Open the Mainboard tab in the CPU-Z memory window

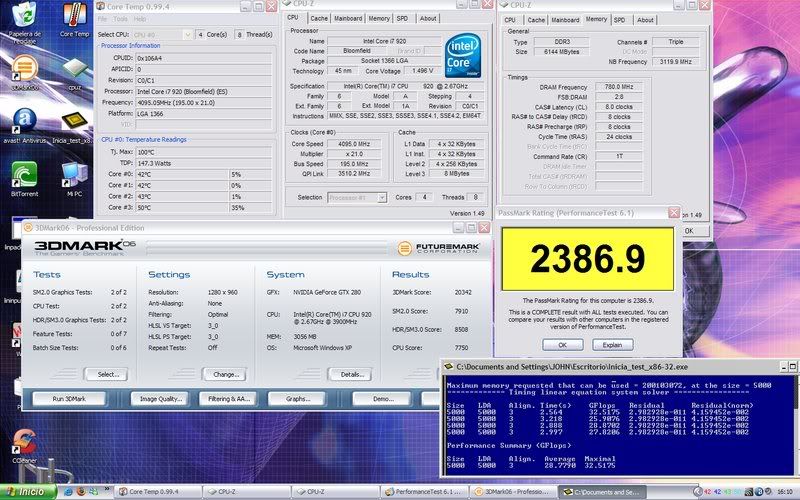pos(565,20)
